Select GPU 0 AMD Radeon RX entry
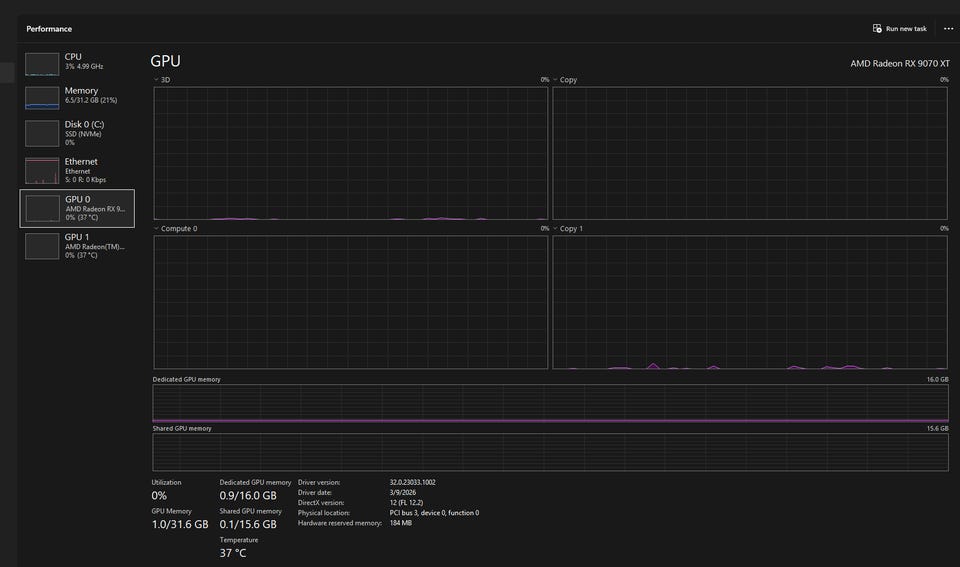The image size is (960, 567). pos(77,208)
